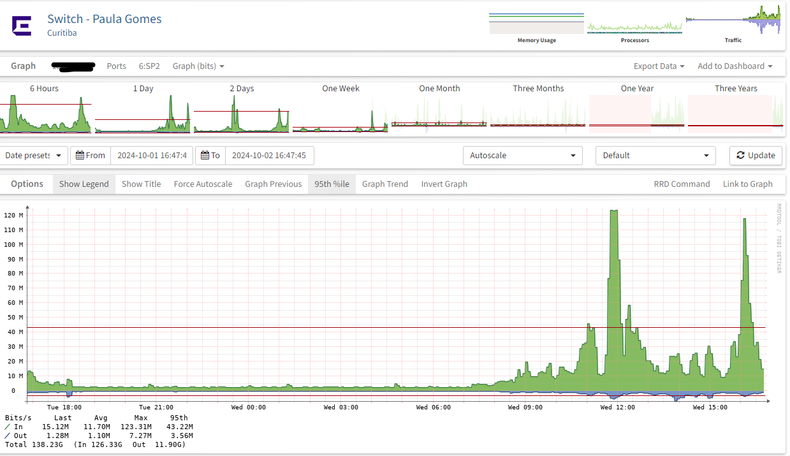This screenshot has width=790, height=456.
Task: Expand the Export Data menu
Action: pos(658,66)
